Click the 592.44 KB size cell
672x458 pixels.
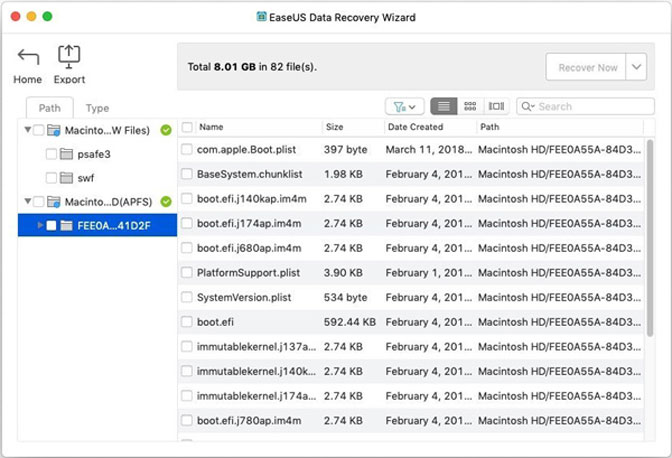tap(350, 322)
